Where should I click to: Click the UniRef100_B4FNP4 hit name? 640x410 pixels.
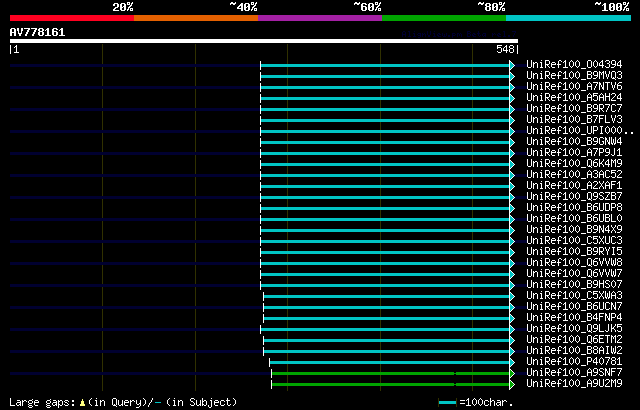point(574,318)
